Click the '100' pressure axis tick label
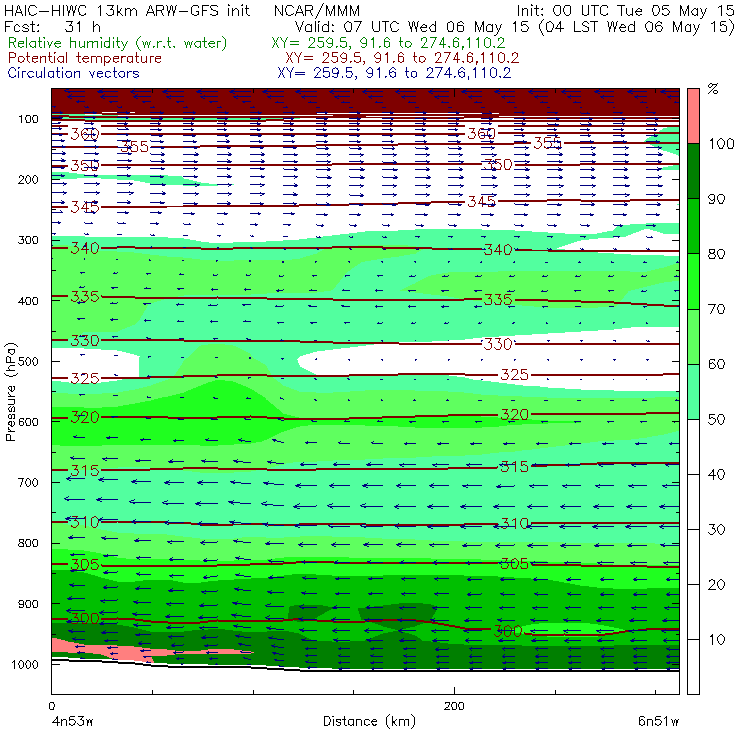 pyautogui.click(x=28, y=119)
